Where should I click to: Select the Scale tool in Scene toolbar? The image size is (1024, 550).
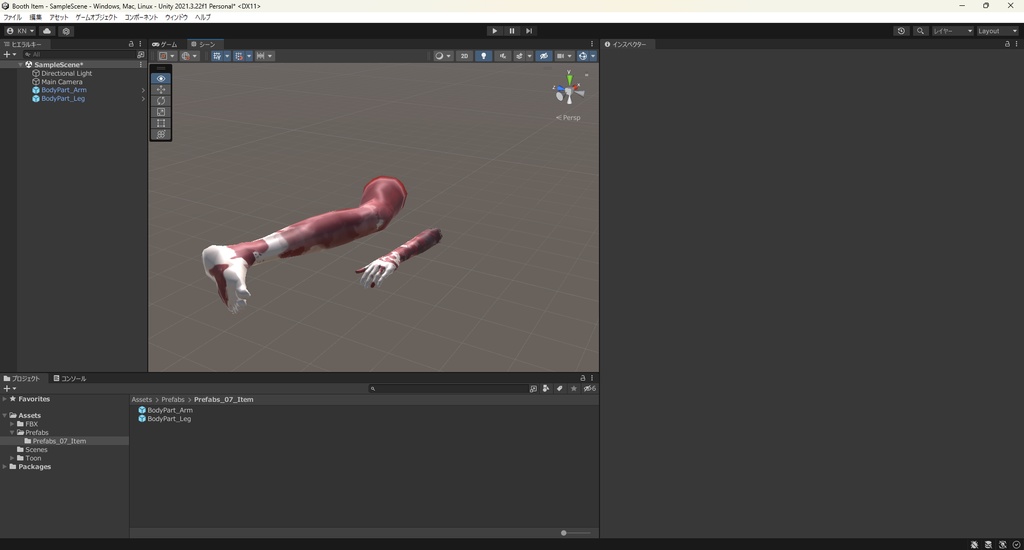point(161,112)
